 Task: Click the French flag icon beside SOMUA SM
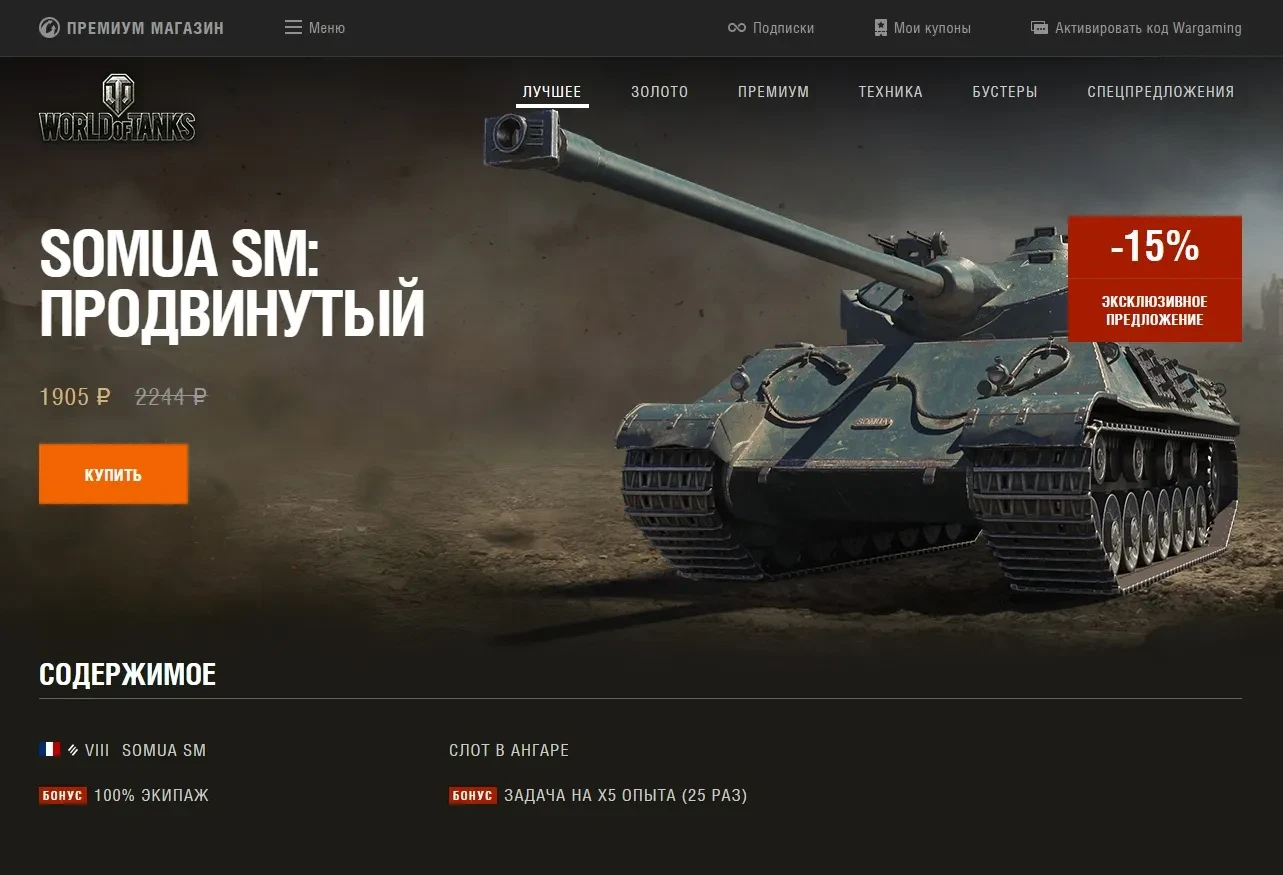coord(50,749)
